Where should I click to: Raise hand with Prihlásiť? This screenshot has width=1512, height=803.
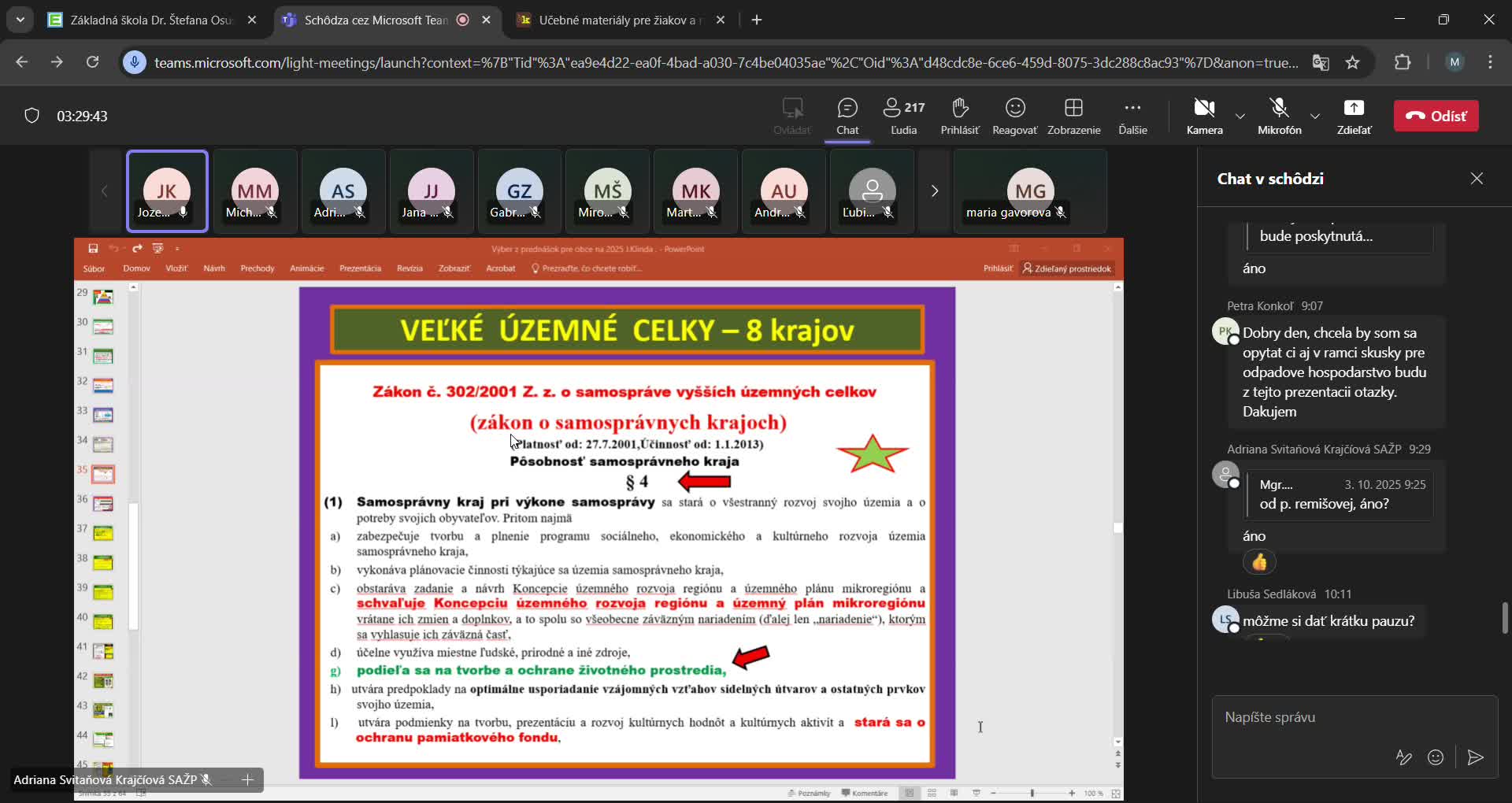(x=960, y=116)
